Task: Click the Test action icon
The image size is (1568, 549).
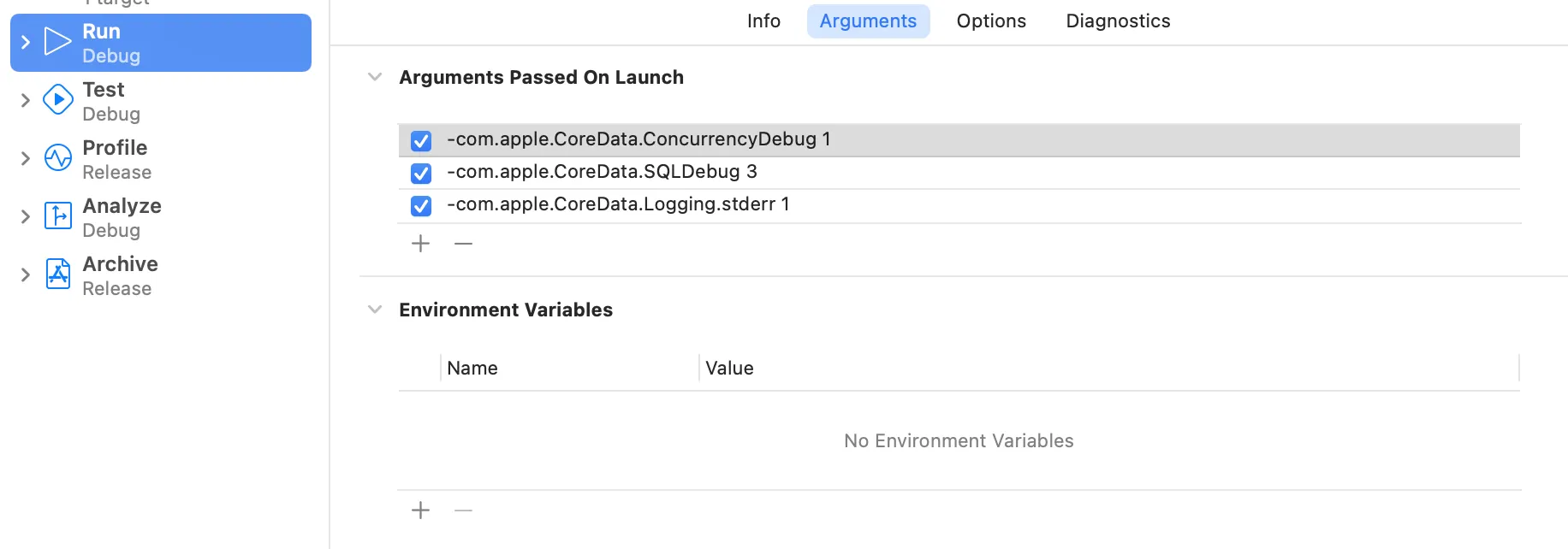Action: (x=57, y=99)
